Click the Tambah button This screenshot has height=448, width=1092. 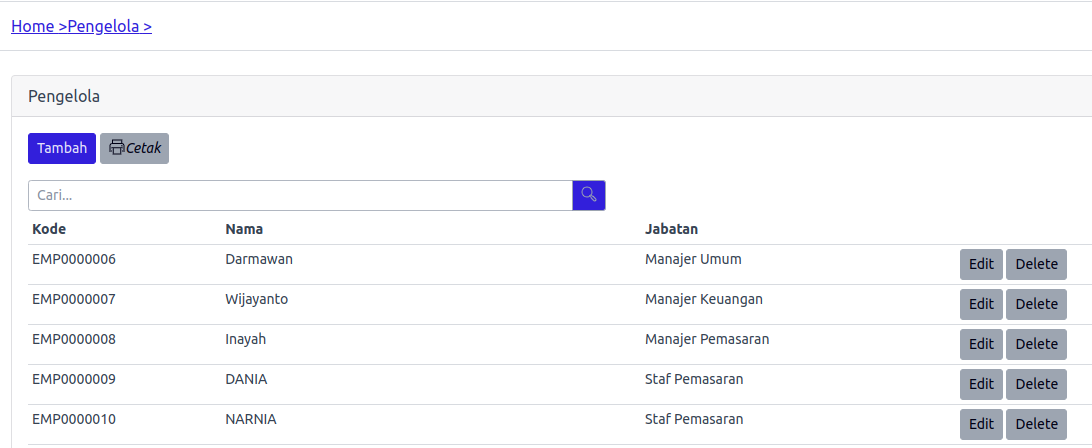click(x=62, y=148)
